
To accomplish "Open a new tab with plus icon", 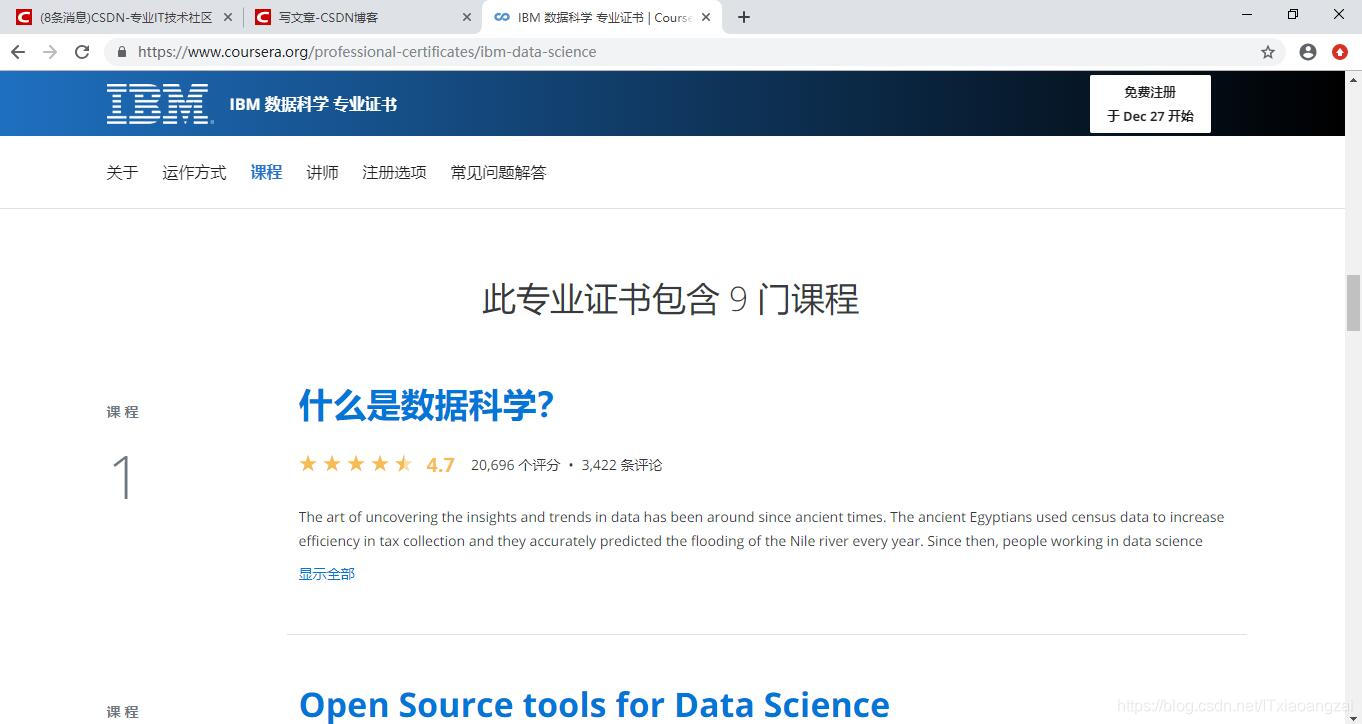I will 743,17.
